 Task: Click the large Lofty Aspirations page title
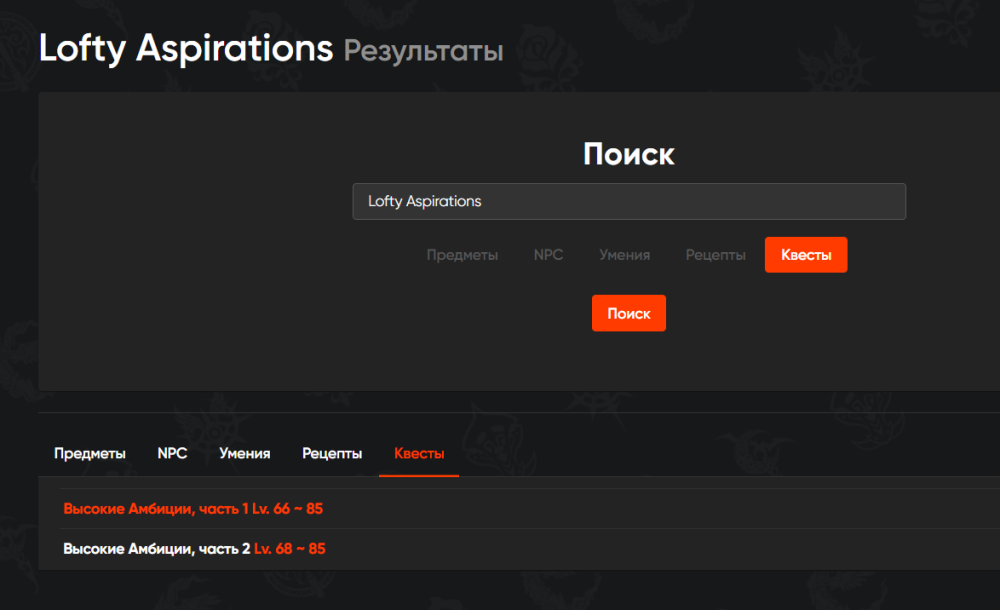[x=186, y=48]
